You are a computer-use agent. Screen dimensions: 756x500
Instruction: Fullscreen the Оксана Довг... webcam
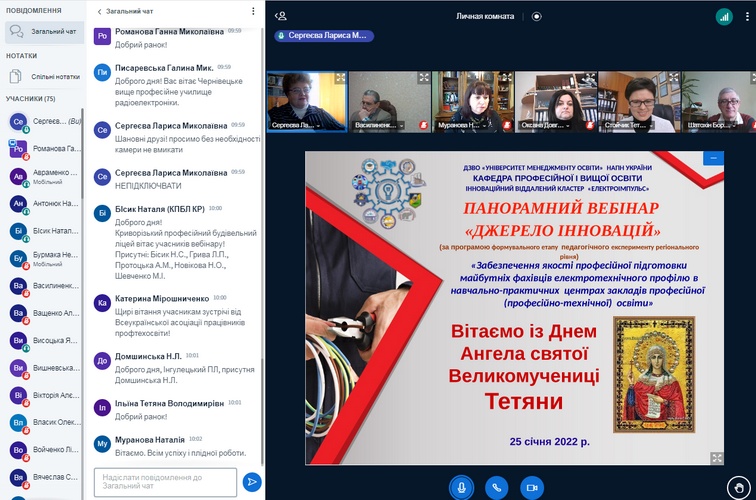(x=590, y=78)
